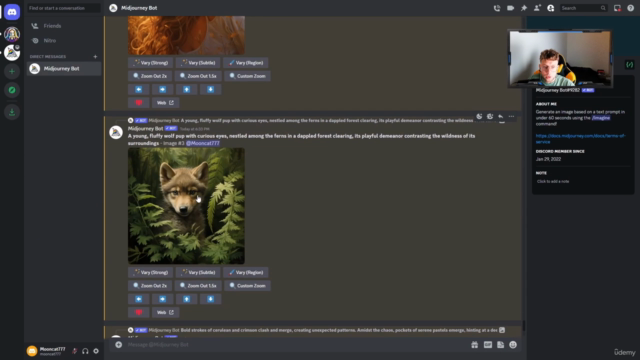Pan right arrow under wolf pup image
The height and width of the screenshot is (360, 640).
pos(162,299)
